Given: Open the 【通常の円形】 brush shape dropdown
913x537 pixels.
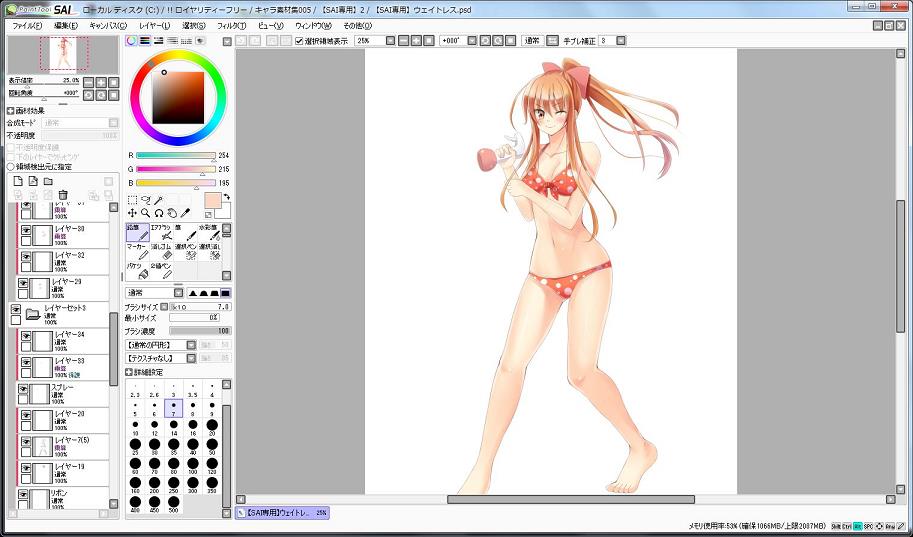Looking at the screenshot, I should (x=191, y=345).
